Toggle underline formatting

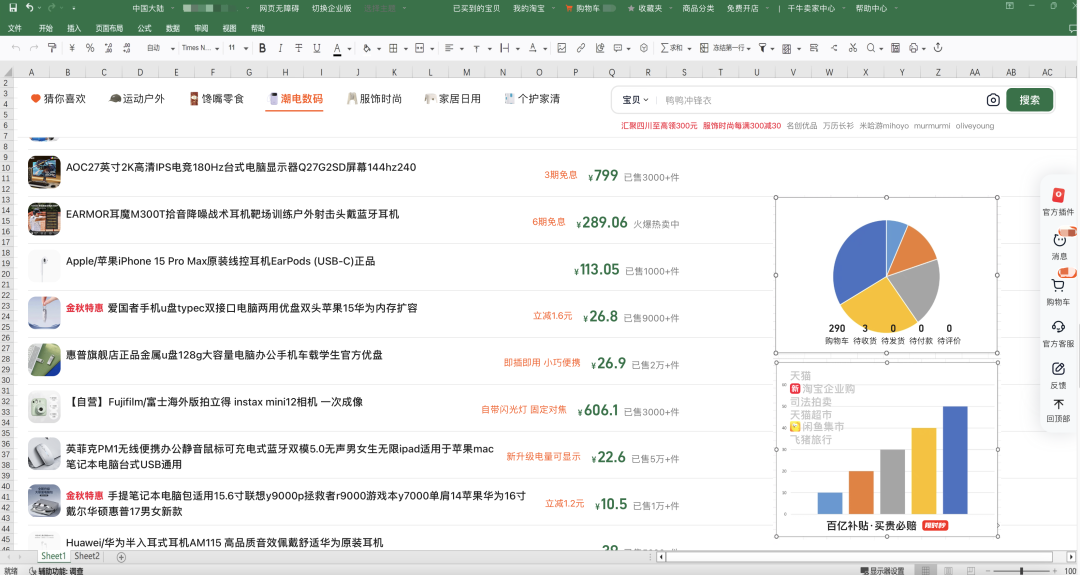[x=317, y=48]
